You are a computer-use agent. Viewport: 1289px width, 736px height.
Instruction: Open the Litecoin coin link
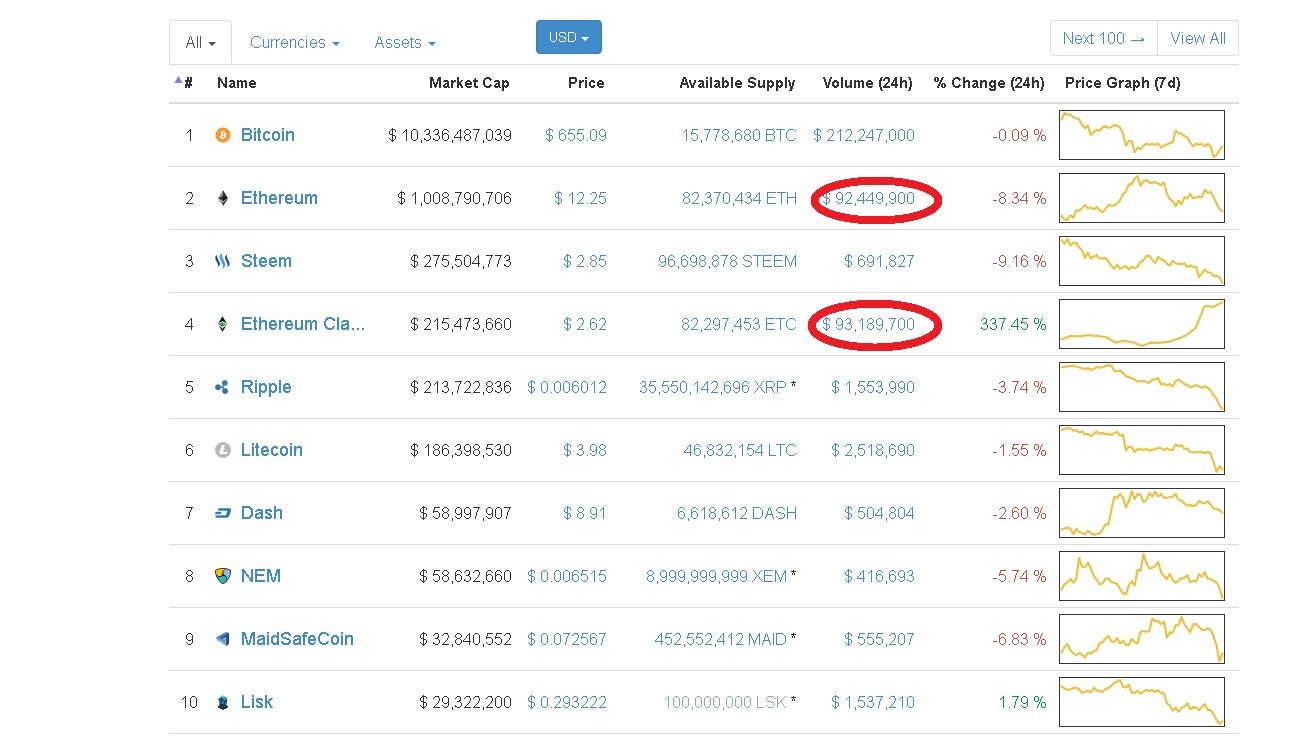[x=272, y=450]
